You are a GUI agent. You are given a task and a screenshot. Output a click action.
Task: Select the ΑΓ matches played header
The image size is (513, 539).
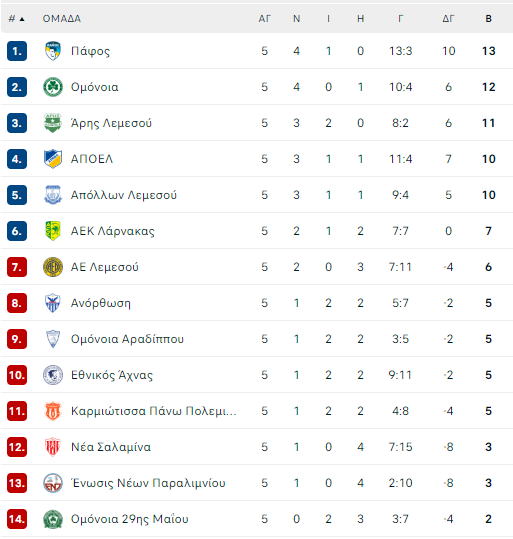tap(264, 19)
